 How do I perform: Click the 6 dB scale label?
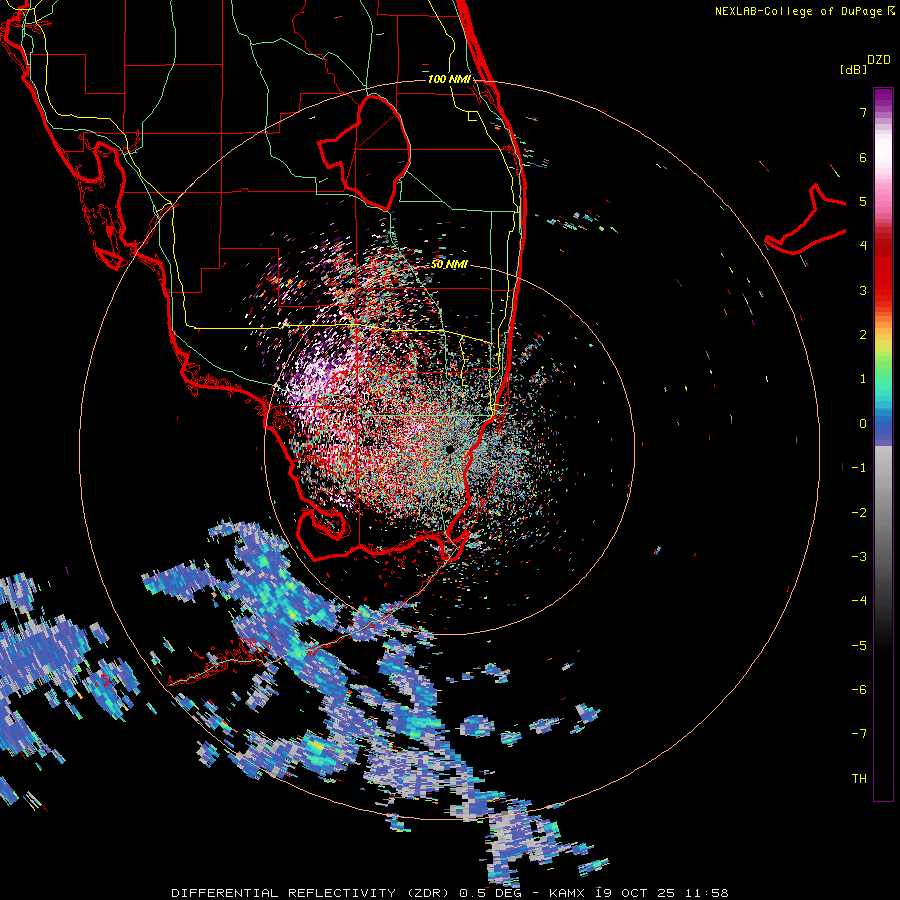pyautogui.click(x=863, y=157)
